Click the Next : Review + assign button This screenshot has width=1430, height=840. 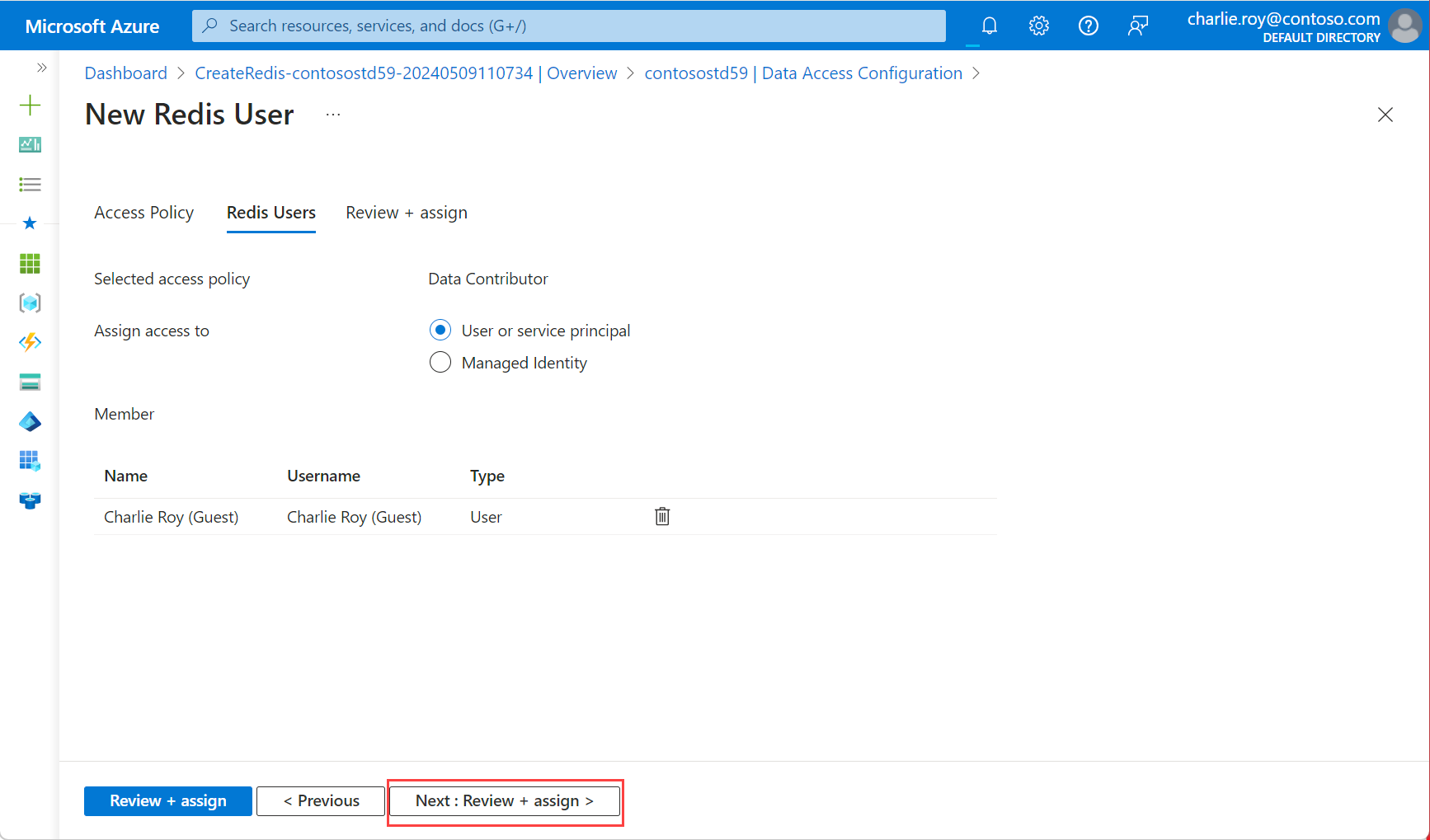(x=504, y=800)
